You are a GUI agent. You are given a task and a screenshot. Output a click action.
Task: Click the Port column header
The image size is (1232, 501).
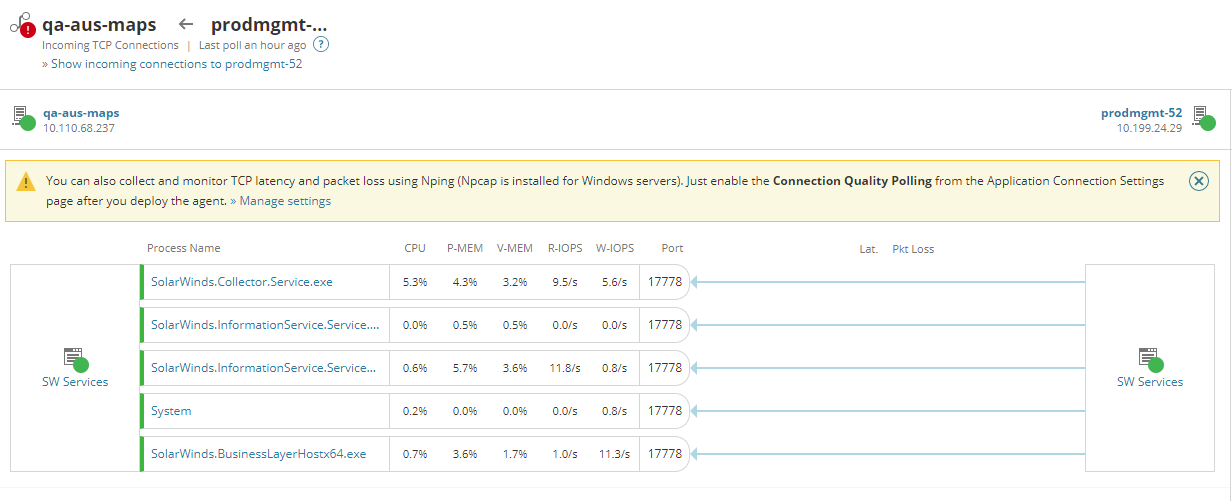[x=673, y=248]
